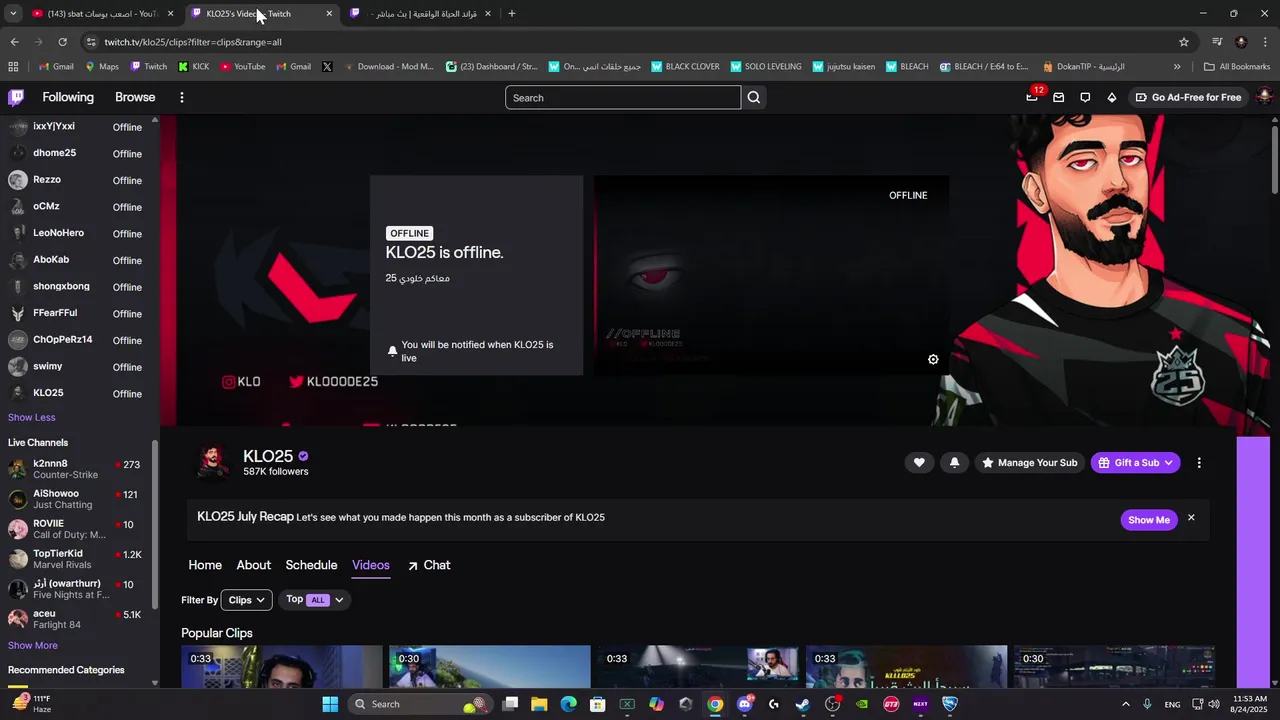The width and height of the screenshot is (1280, 720).
Task: Open KLO25 in the sidebar list
Action: 78,393
